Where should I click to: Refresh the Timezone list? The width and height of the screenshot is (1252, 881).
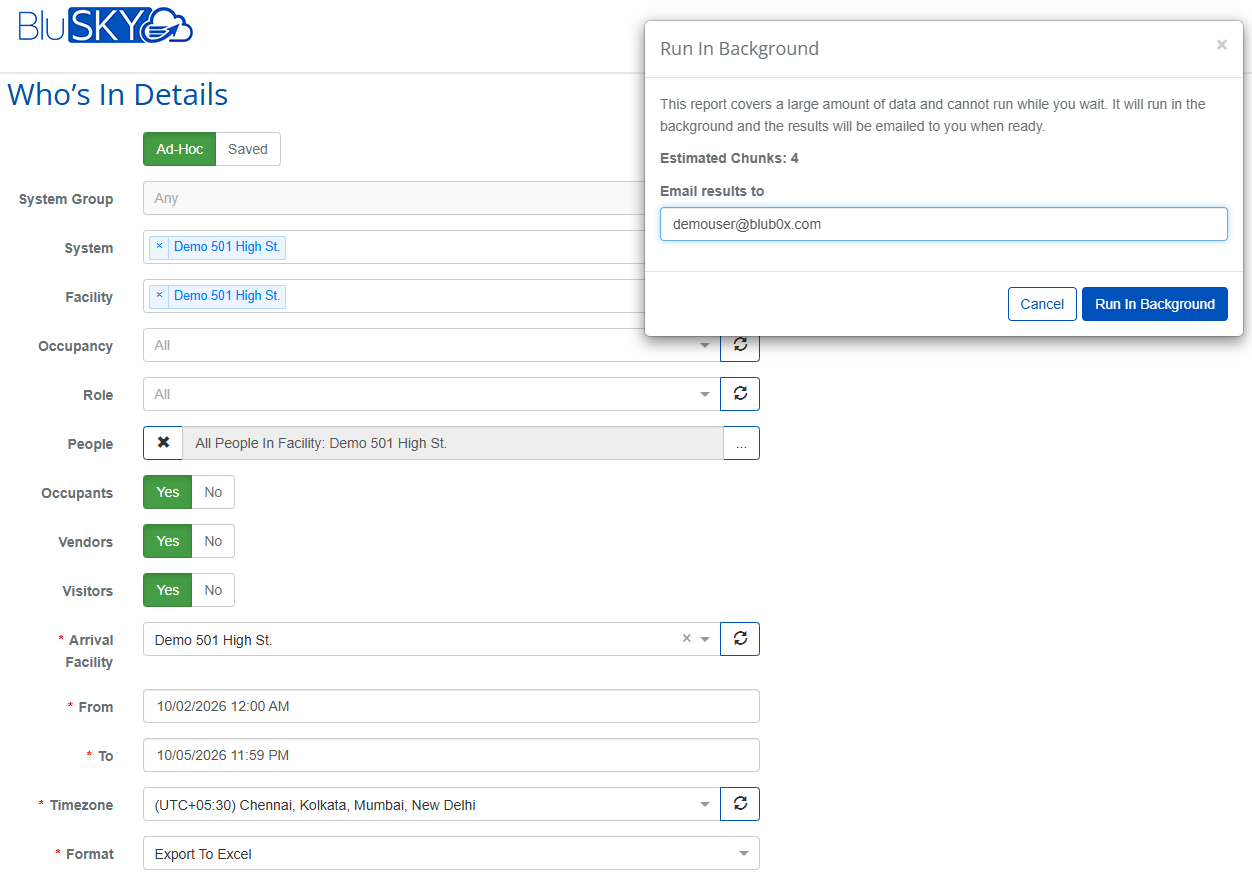(740, 804)
